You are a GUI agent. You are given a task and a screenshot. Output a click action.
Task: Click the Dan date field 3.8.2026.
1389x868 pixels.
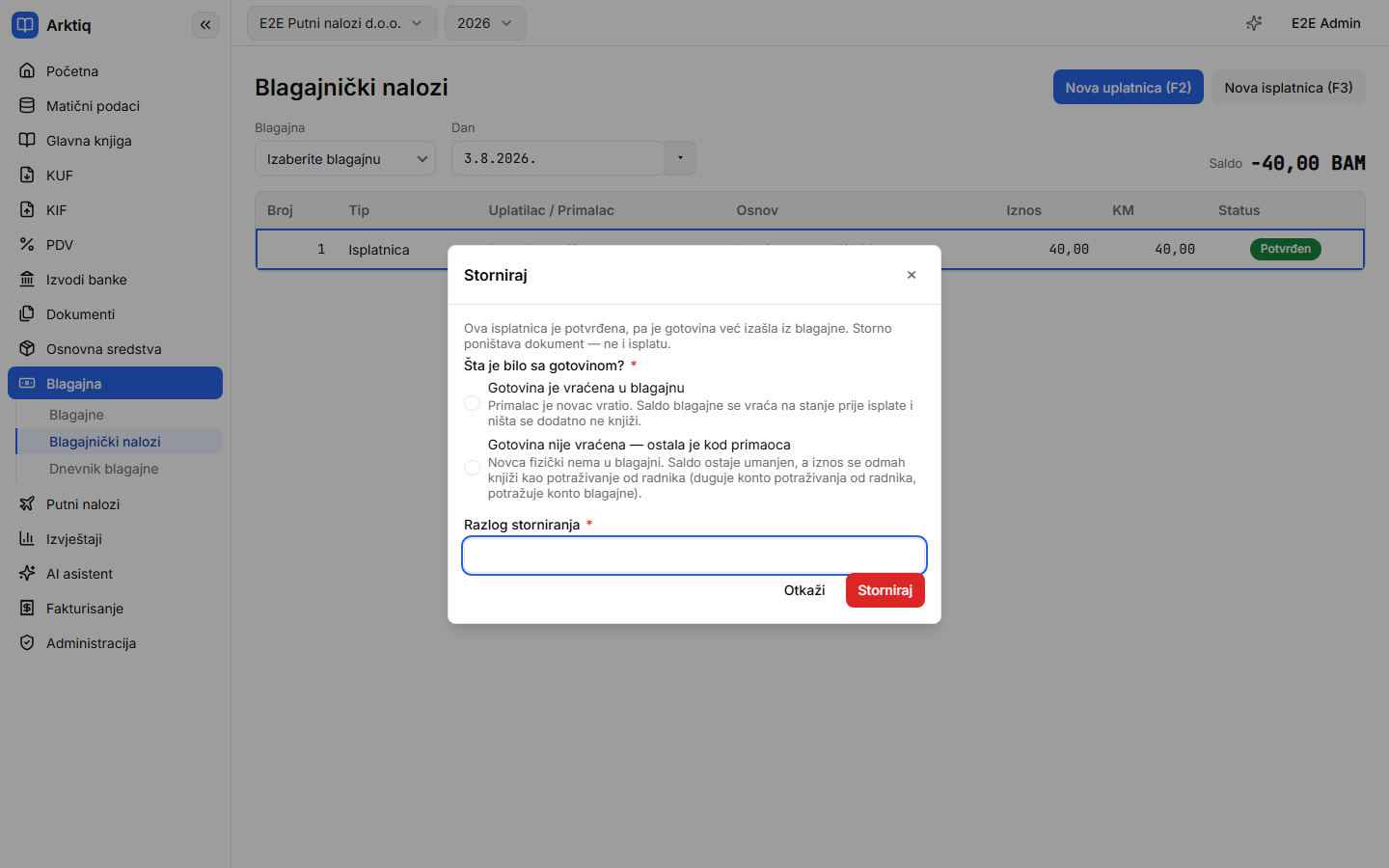pos(558,158)
